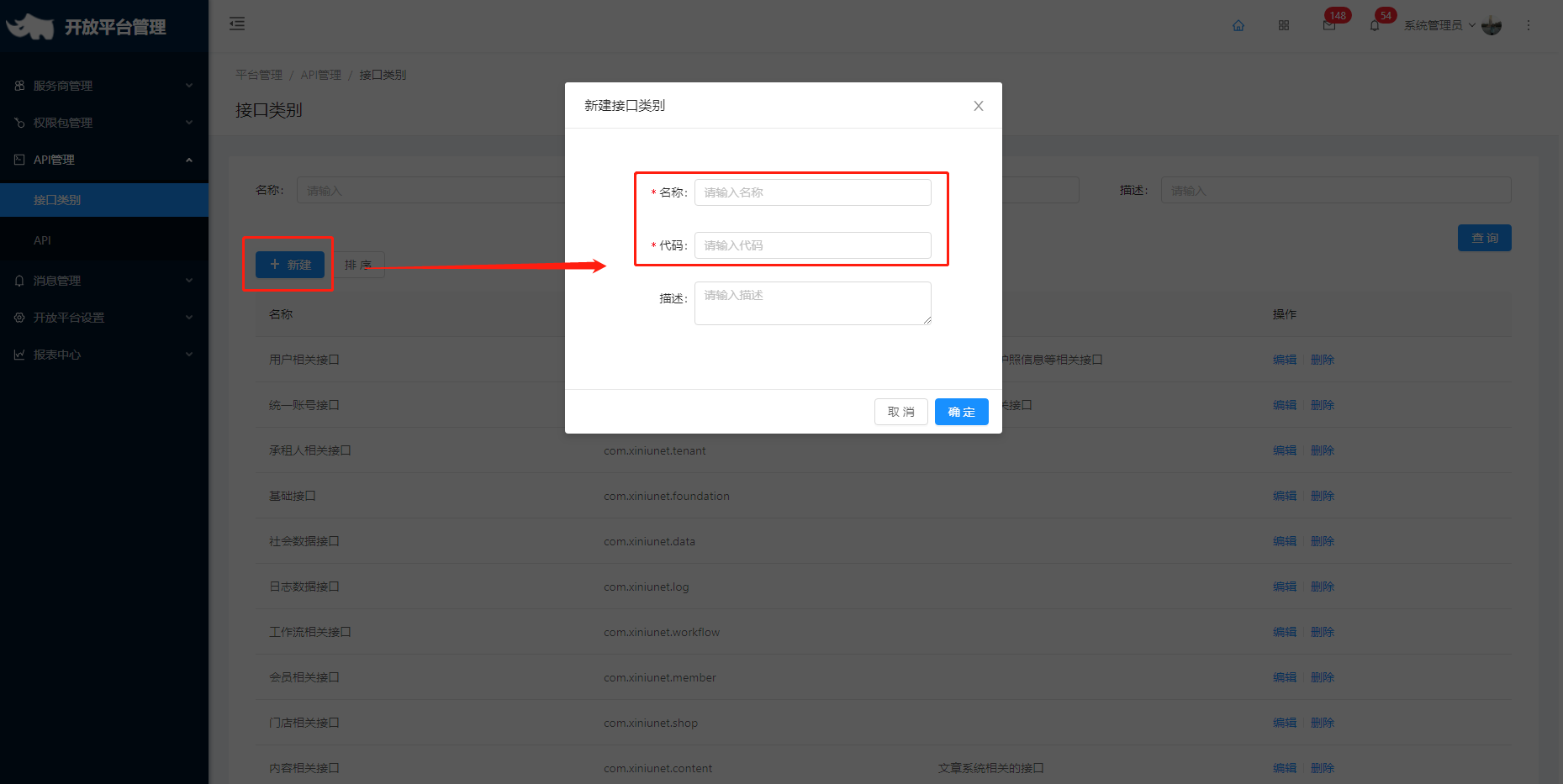Edit the 门店相关接口 row
Viewport: 1563px width, 784px height.
tap(1284, 723)
